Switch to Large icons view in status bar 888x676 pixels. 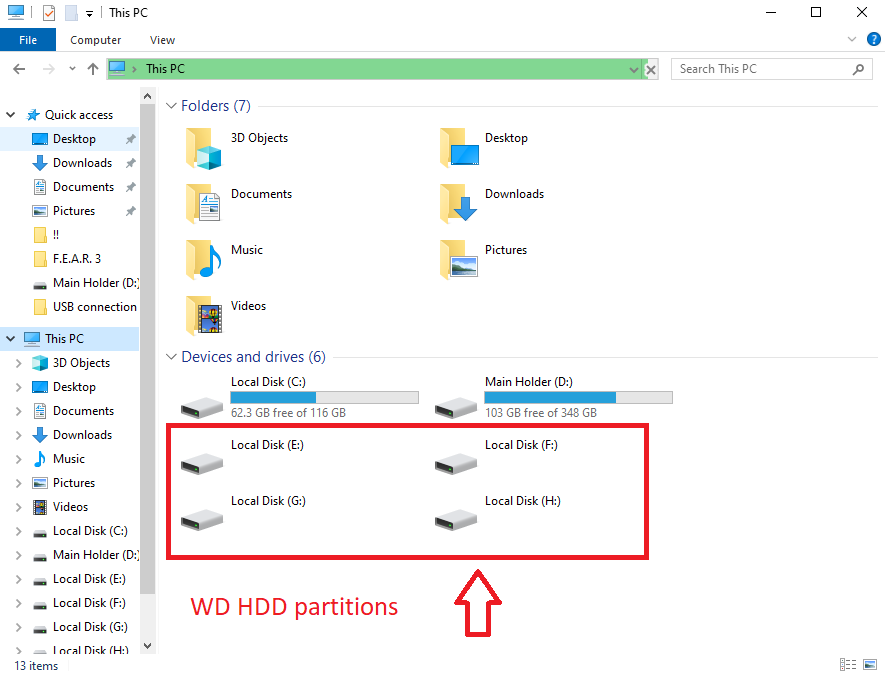[x=870, y=665]
